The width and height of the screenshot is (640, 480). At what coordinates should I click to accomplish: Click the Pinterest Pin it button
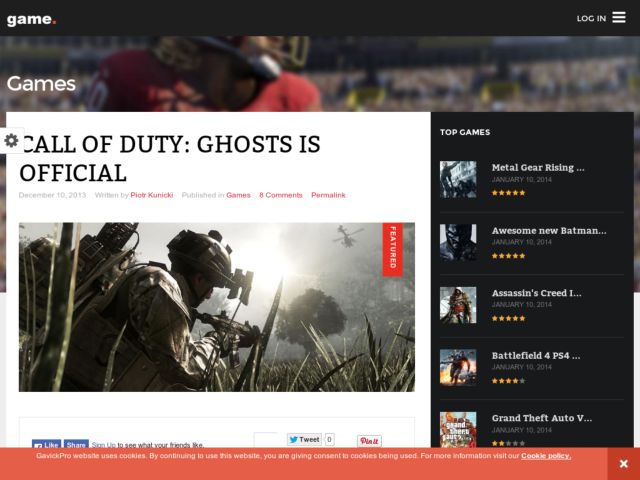tap(369, 441)
